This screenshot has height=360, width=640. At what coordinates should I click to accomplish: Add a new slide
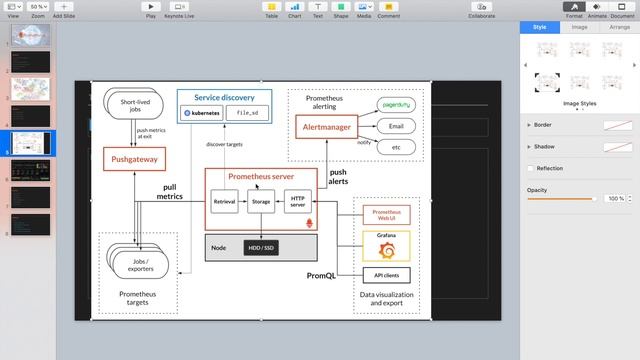pos(64,7)
